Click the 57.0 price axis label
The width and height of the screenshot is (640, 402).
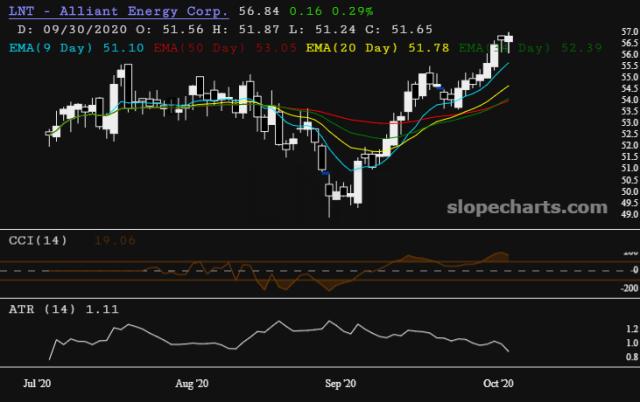coord(630,31)
